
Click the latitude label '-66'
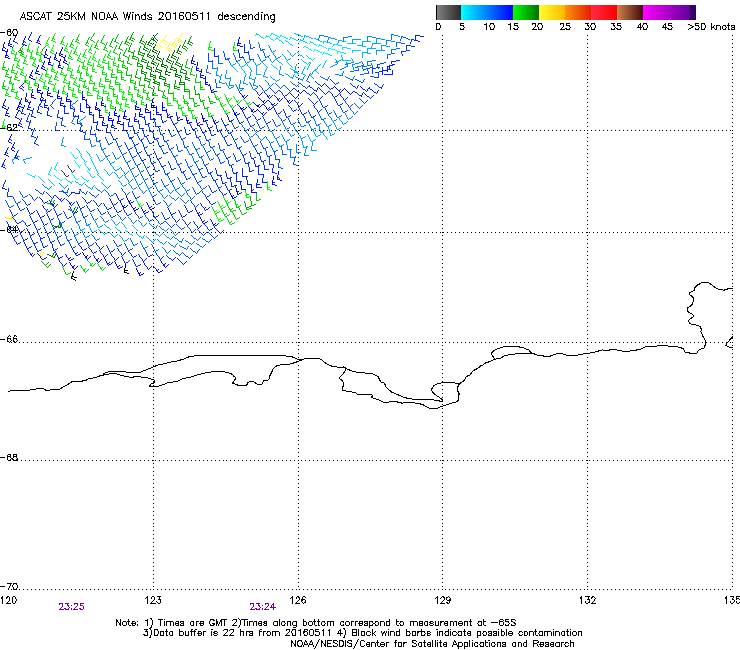click(9, 339)
